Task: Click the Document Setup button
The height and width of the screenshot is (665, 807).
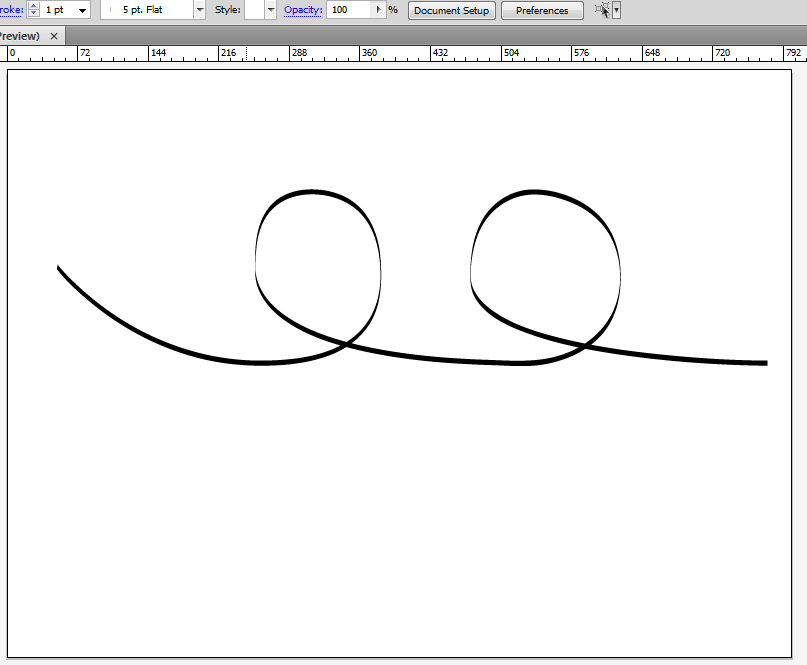Action: [x=451, y=10]
